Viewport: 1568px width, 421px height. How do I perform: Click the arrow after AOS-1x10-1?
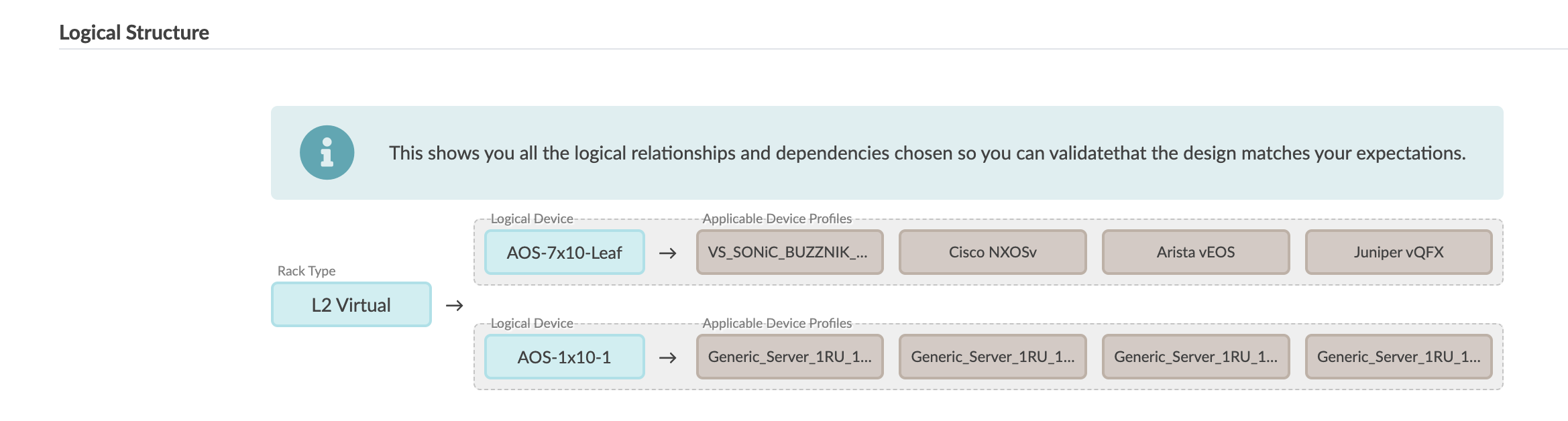(x=667, y=358)
